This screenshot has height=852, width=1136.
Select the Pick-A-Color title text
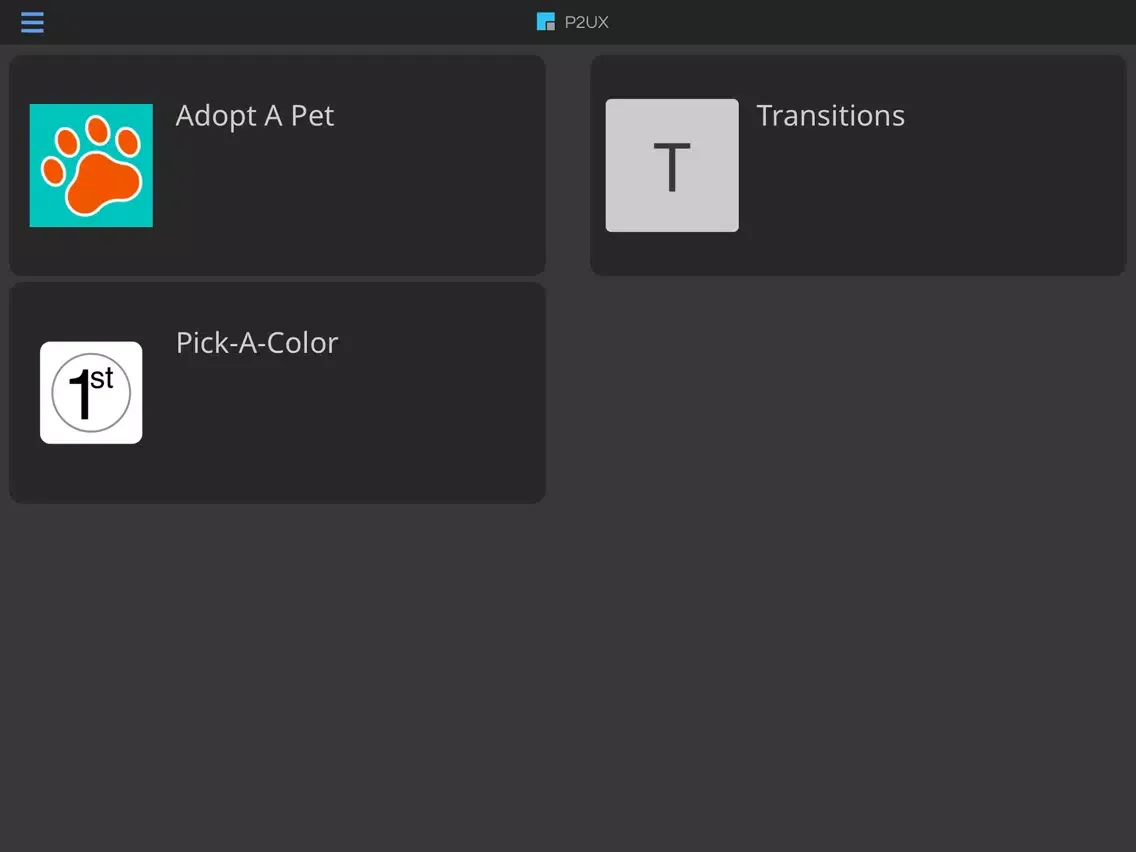tap(257, 343)
